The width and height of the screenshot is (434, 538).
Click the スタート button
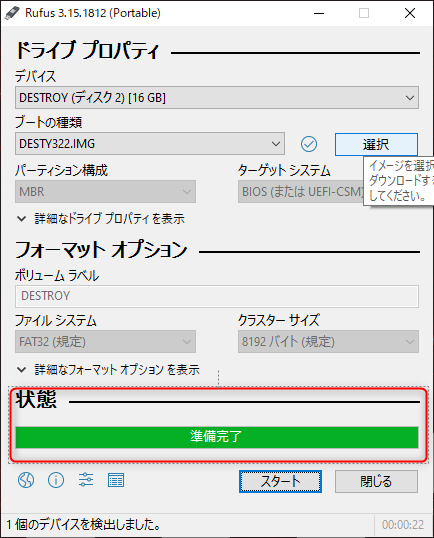click(x=280, y=481)
